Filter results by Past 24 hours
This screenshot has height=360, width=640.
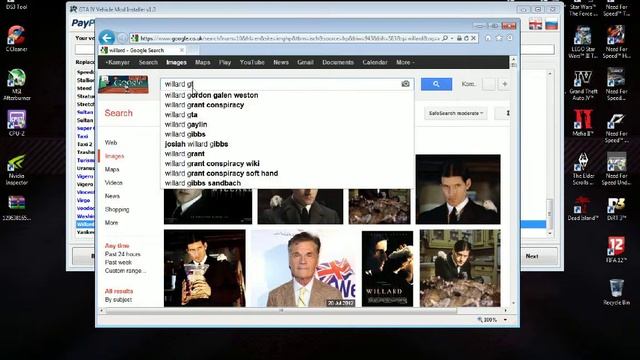122,254
